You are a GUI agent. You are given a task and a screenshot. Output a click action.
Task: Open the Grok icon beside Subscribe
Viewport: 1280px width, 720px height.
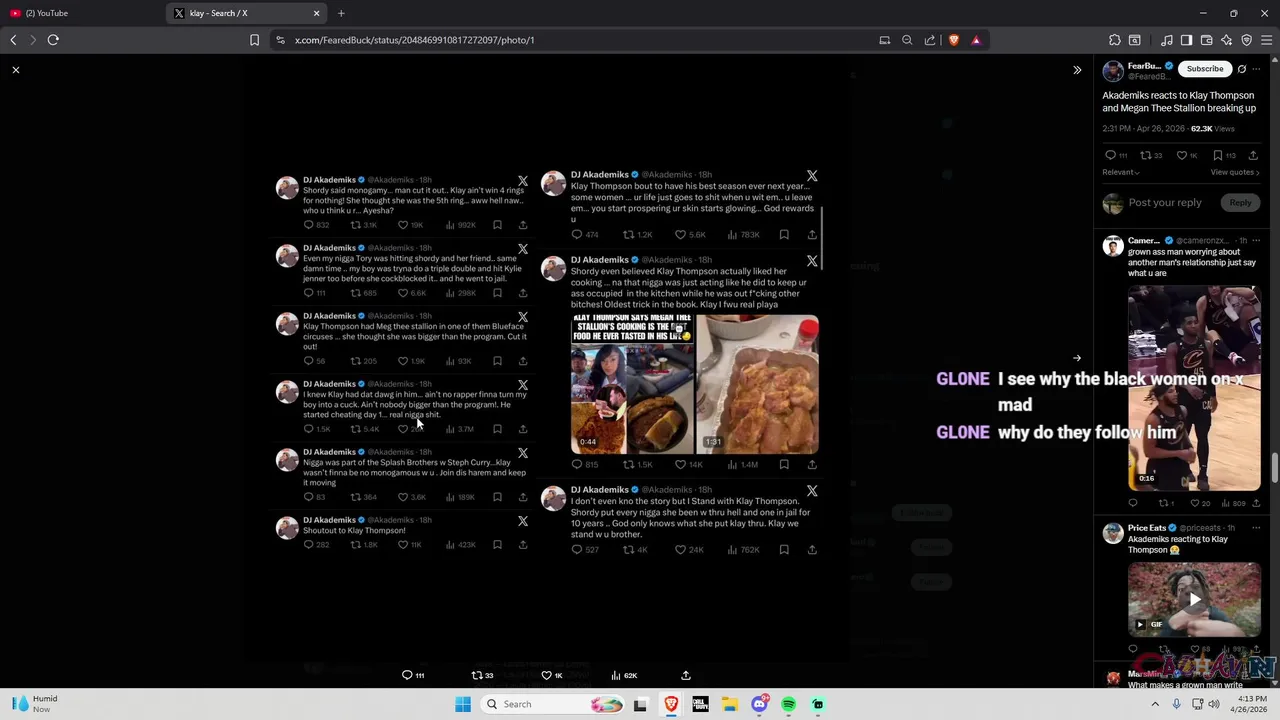[1242, 69]
